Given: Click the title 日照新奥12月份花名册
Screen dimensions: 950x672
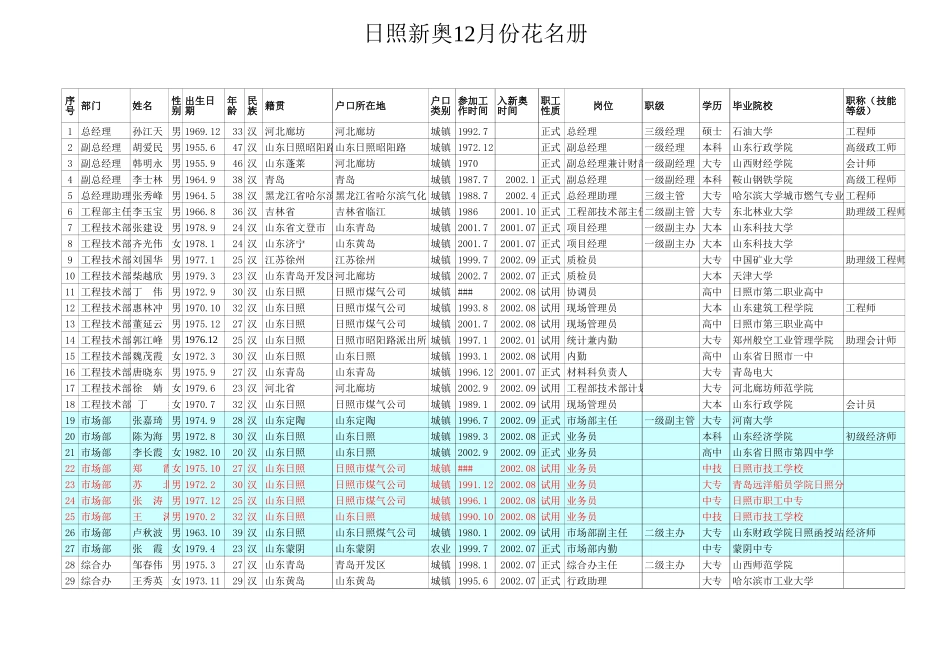Looking at the screenshot, I should pos(476,34).
